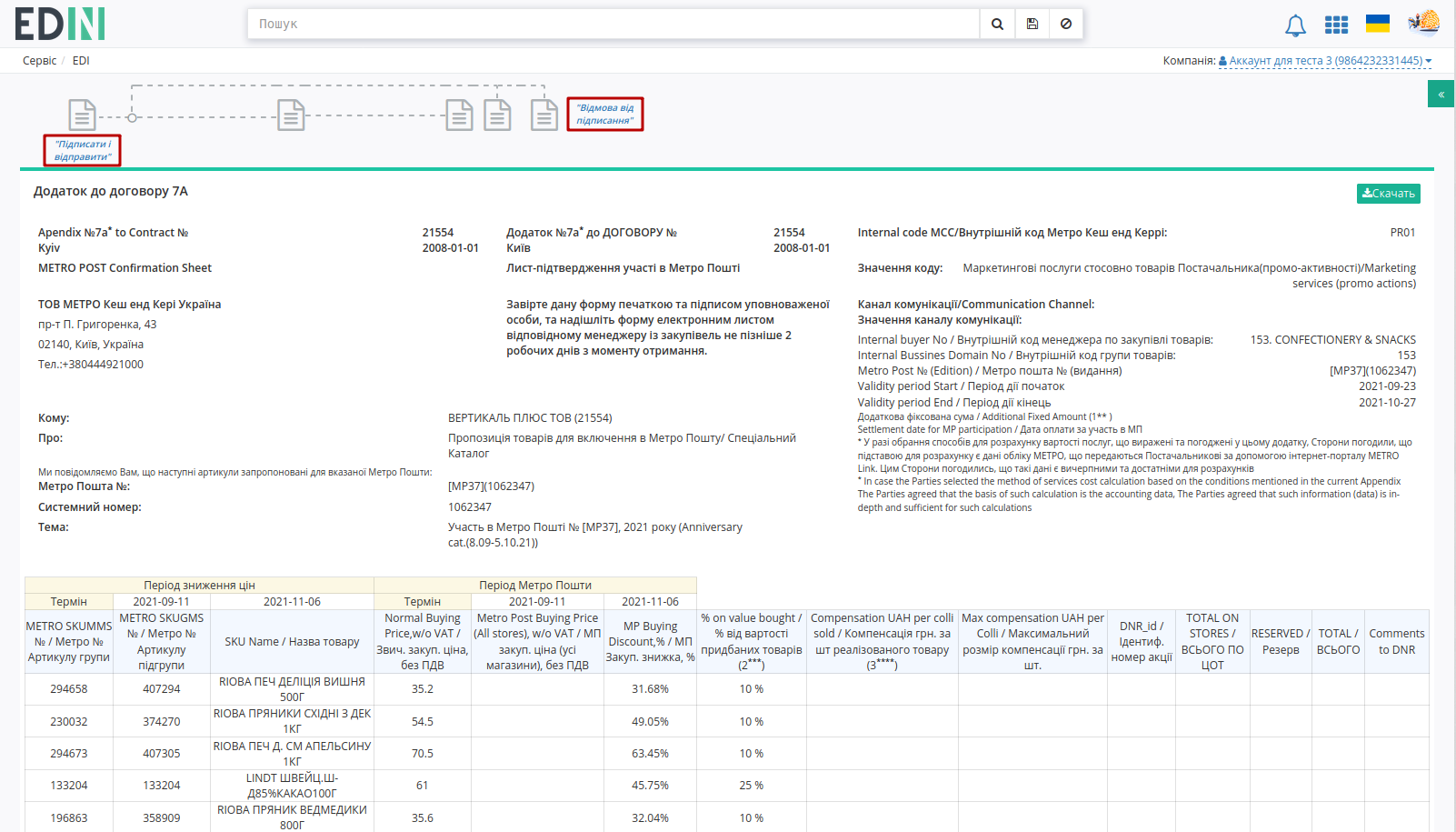Image resolution: width=1456 pixels, height=832 pixels.
Task: Collapse the right side panel arrow
Action: [1441, 94]
